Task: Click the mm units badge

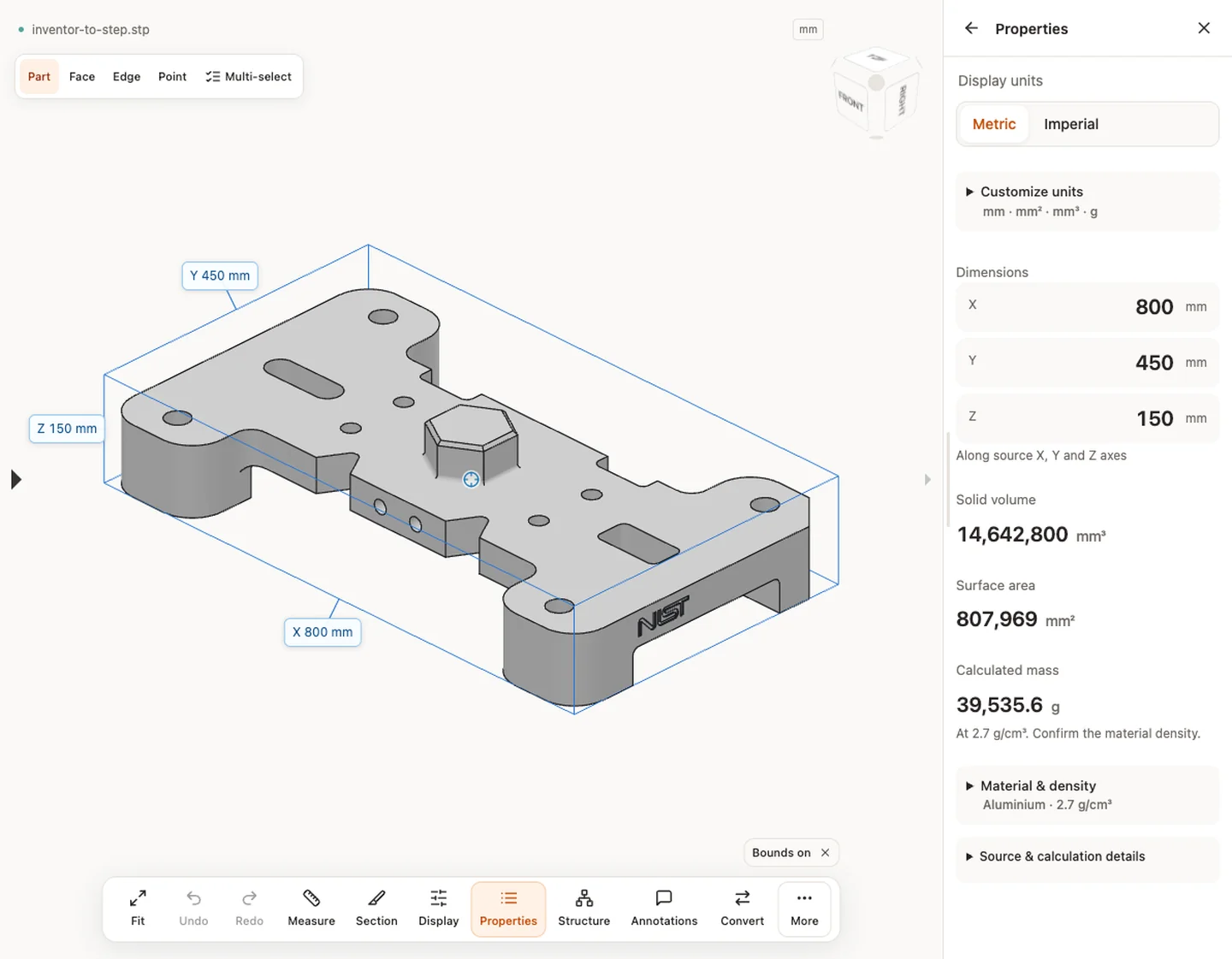Action: (x=808, y=30)
